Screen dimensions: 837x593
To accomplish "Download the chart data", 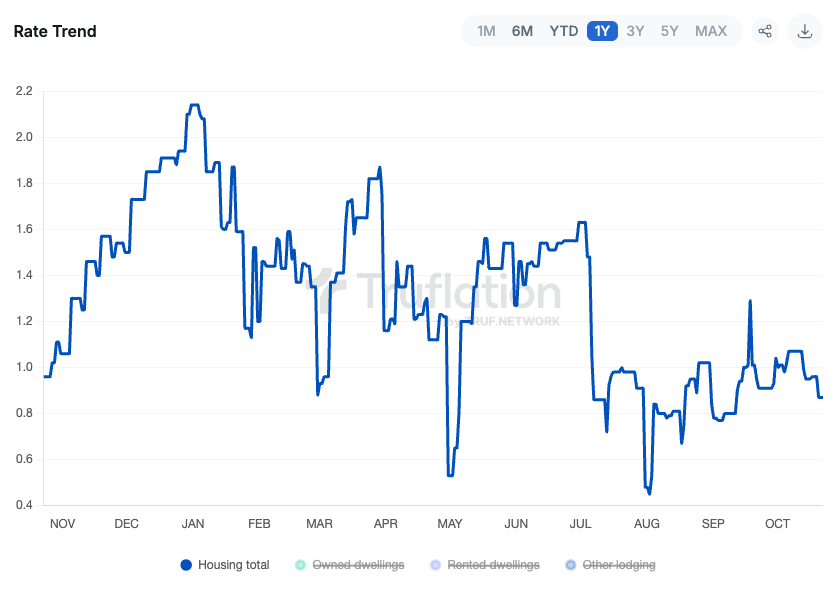I will coord(804,31).
